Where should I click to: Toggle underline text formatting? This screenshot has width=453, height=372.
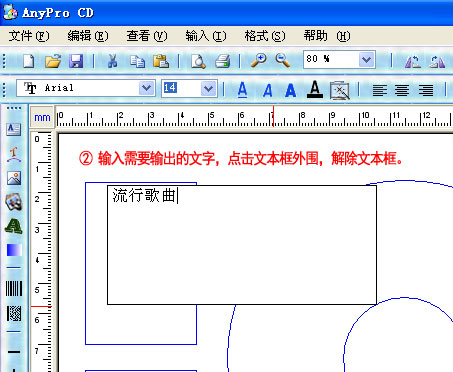coord(243,90)
